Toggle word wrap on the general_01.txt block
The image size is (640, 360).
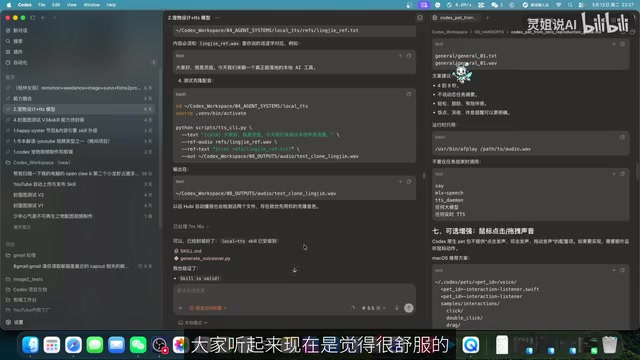click(x=613, y=44)
